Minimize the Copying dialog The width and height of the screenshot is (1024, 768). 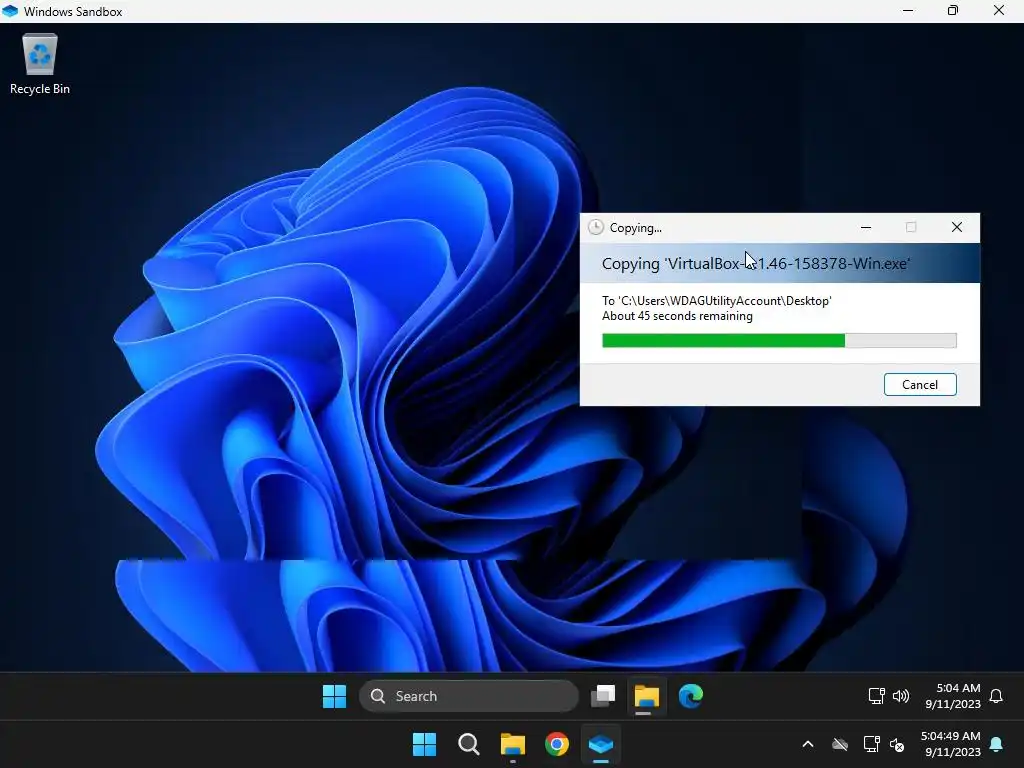pyautogui.click(x=866, y=227)
